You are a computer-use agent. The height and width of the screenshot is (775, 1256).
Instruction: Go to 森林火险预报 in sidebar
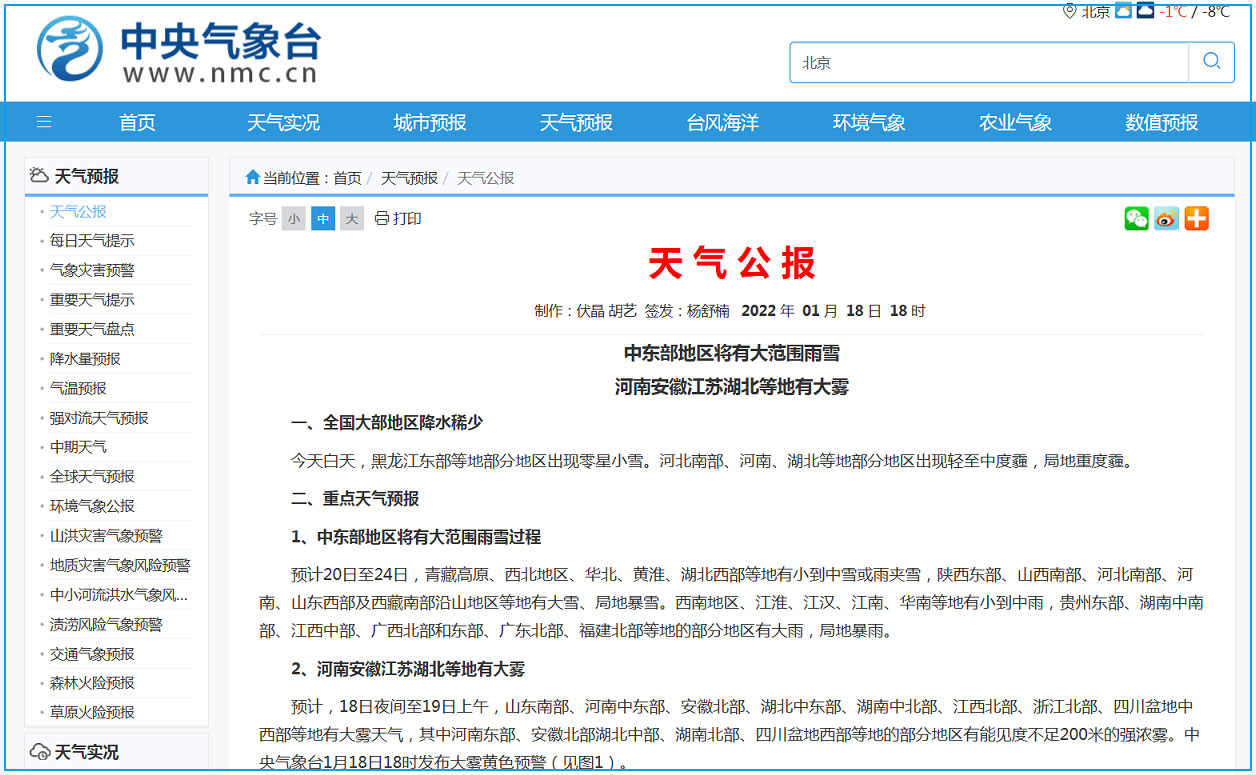click(92, 683)
